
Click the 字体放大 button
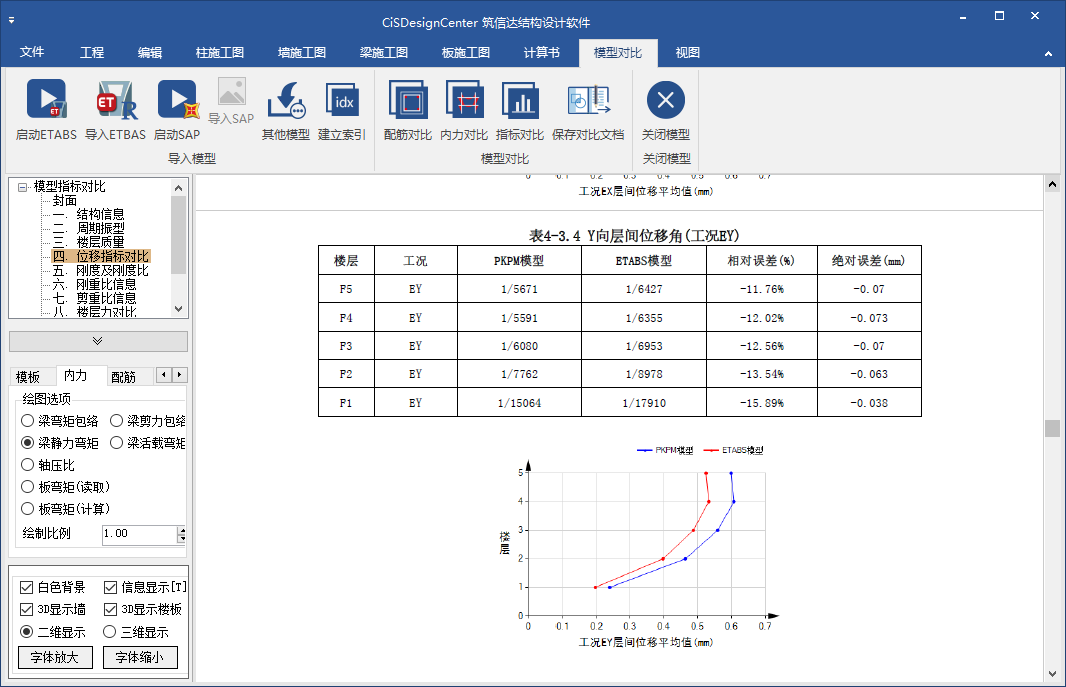click(55, 658)
